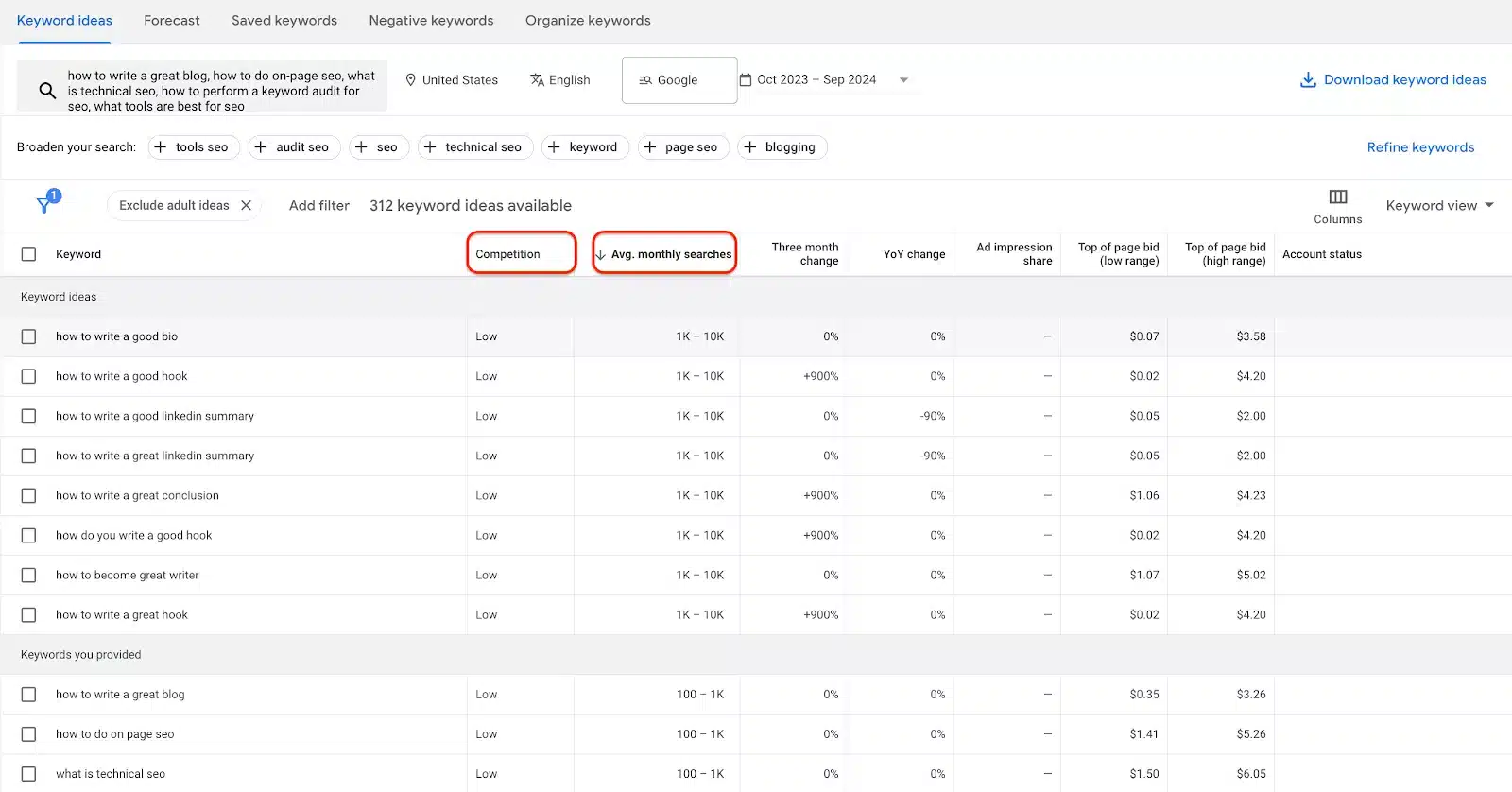This screenshot has width=1512, height=792.
Task: Click the location pin icon beside United States
Action: (410, 80)
